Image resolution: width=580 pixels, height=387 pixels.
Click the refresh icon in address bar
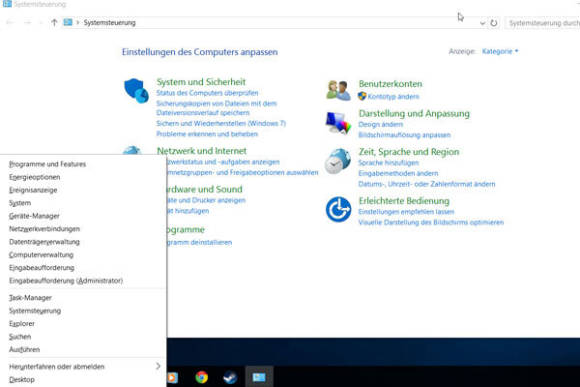[x=494, y=23]
